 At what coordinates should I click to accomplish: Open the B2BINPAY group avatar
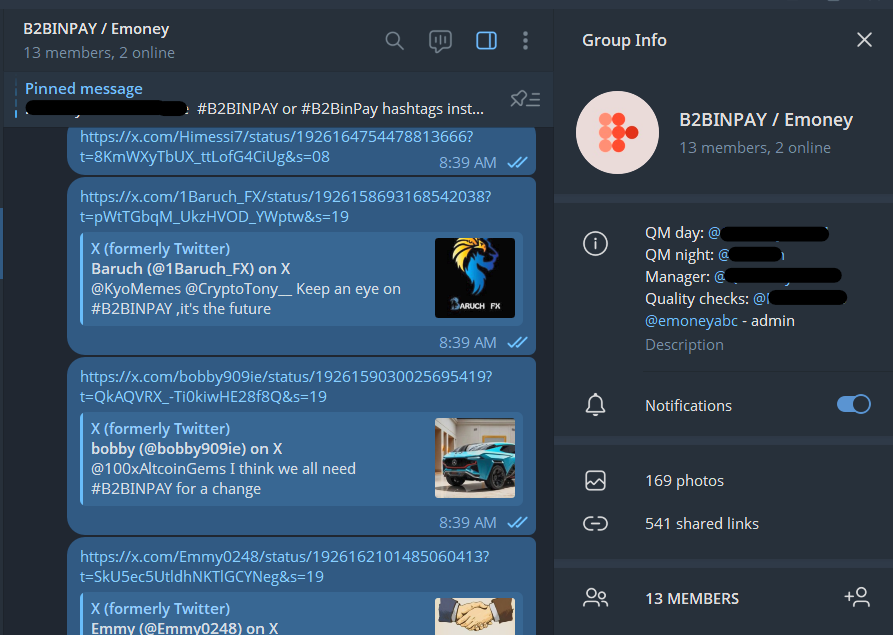click(617, 132)
